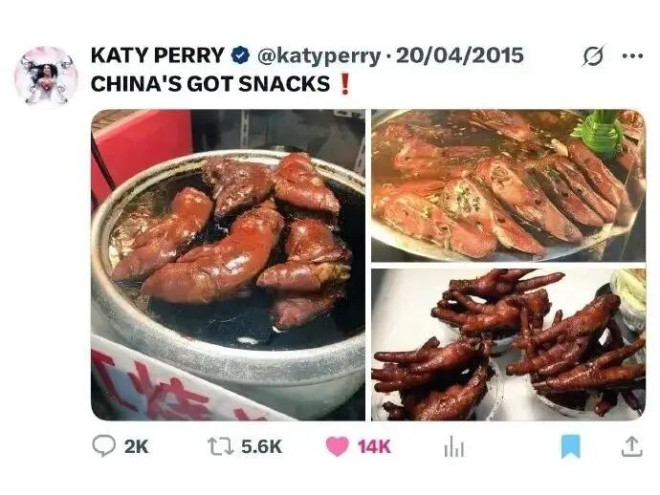This screenshot has width=660, height=495.
Task: Click the 14K likes count
Action: [x=374, y=447]
